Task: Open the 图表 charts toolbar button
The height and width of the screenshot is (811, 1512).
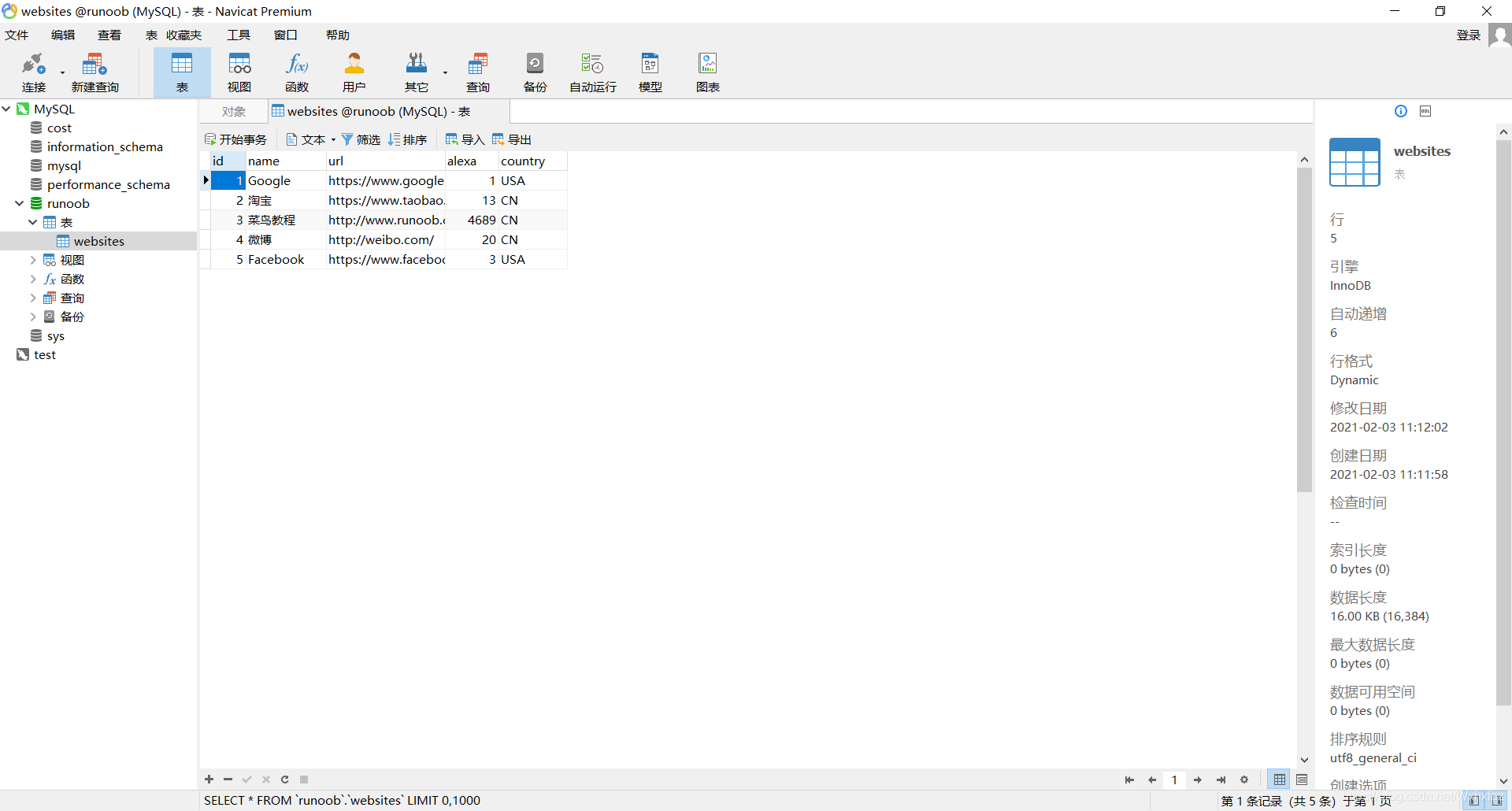Action: 708,72
